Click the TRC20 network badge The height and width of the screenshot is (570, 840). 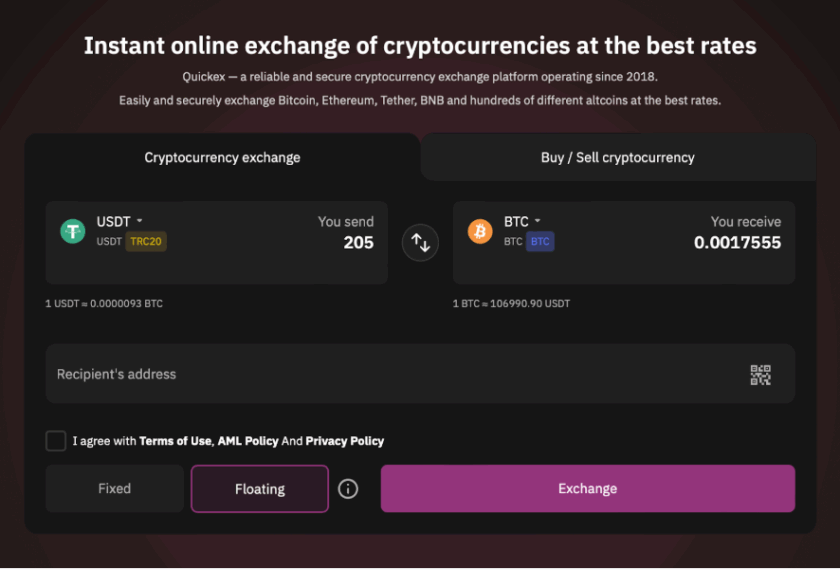point(146,242)
